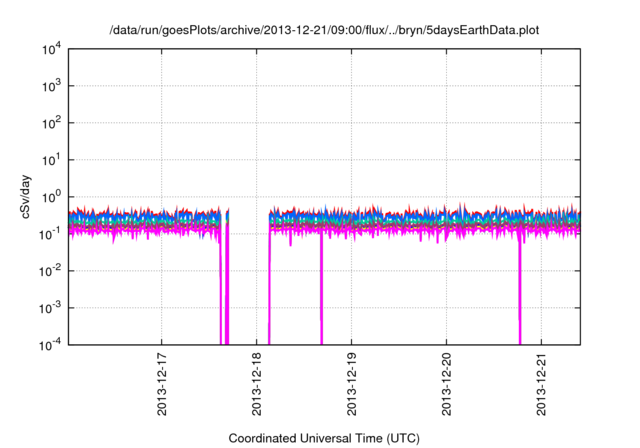Click the 10^3 y-axis tick label

coord(51,86)
